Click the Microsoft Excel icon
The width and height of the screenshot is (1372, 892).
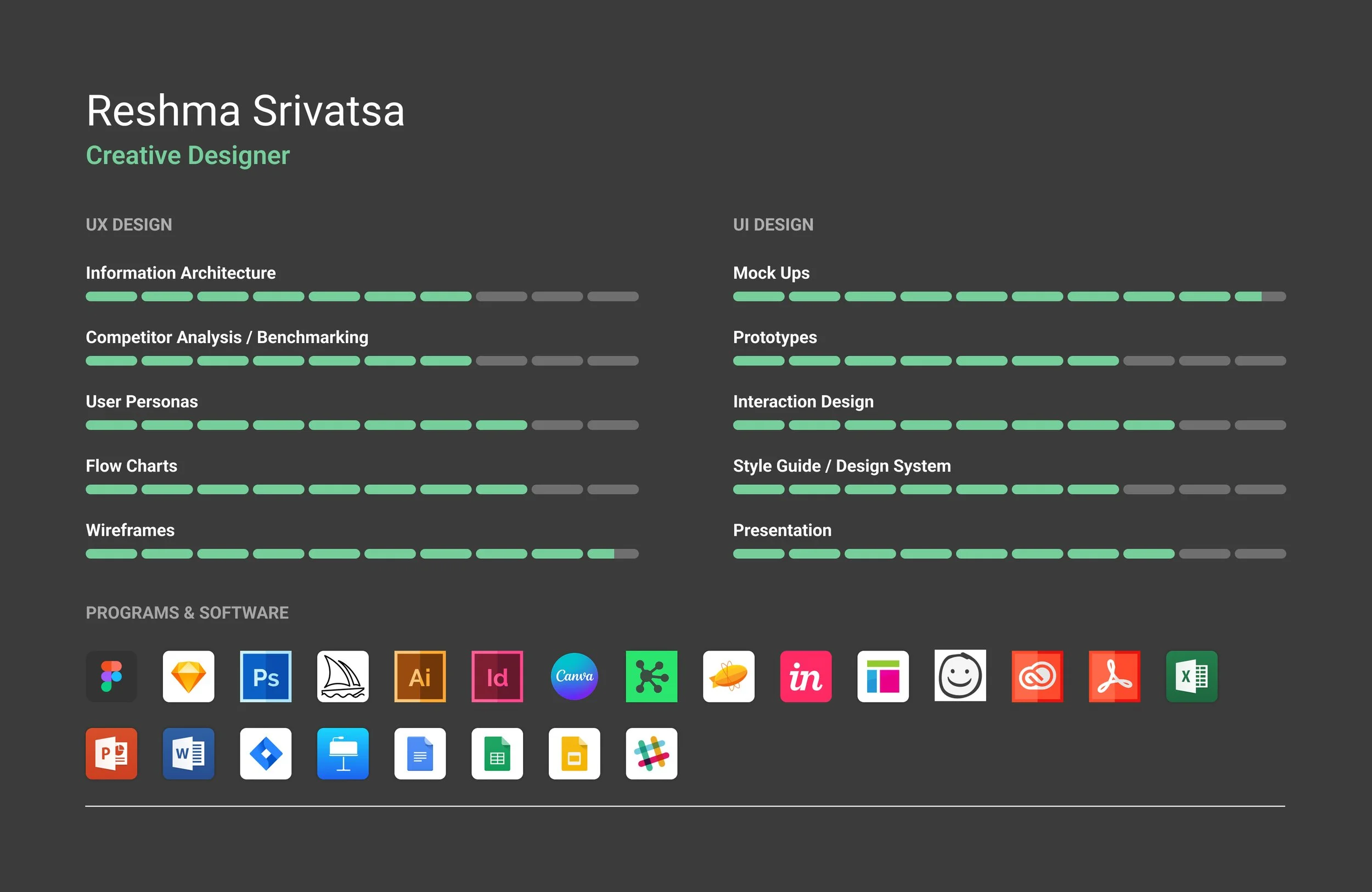tap(1192, 676)
